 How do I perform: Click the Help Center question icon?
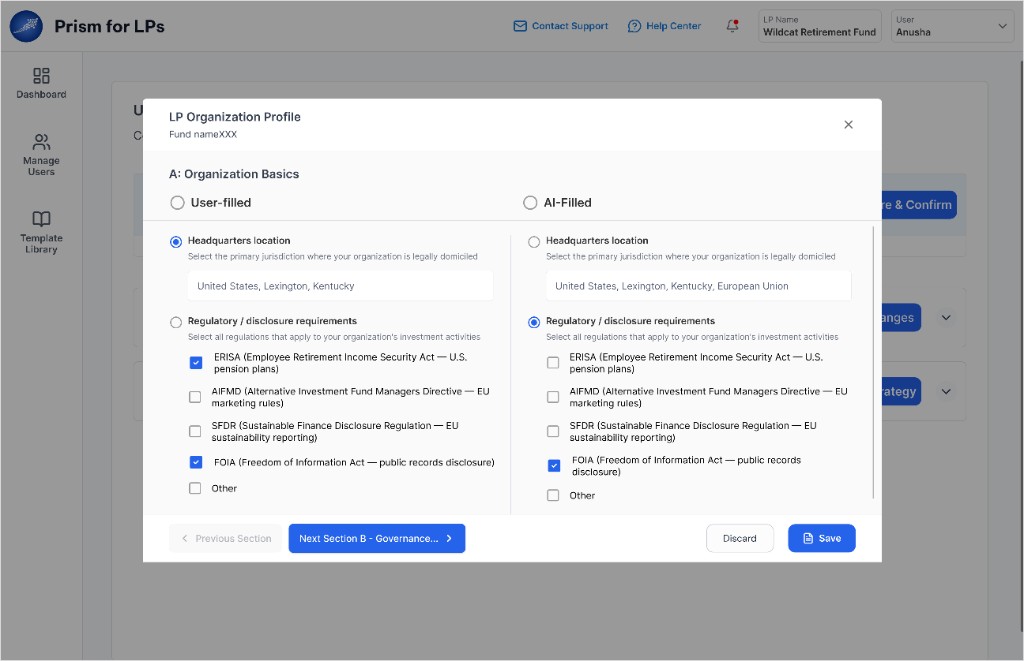[634, 26]
